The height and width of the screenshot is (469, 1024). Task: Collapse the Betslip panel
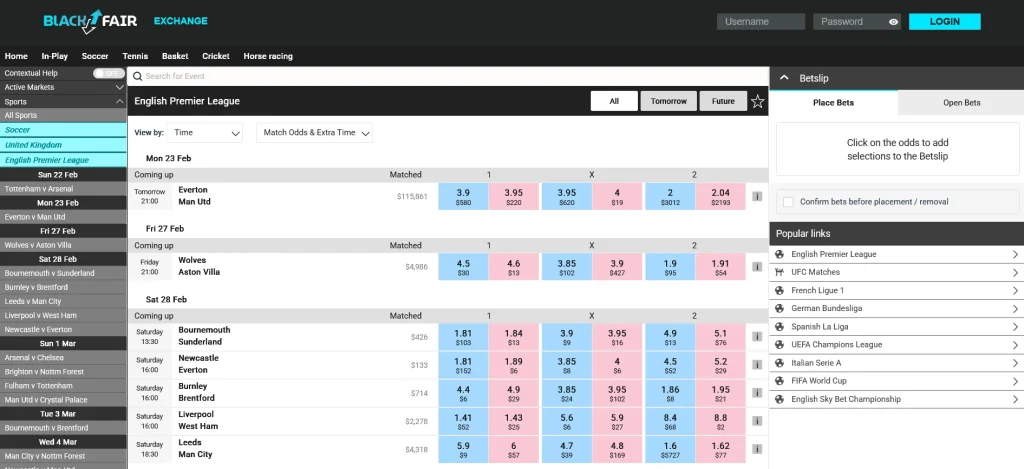[x=784, y=78]
